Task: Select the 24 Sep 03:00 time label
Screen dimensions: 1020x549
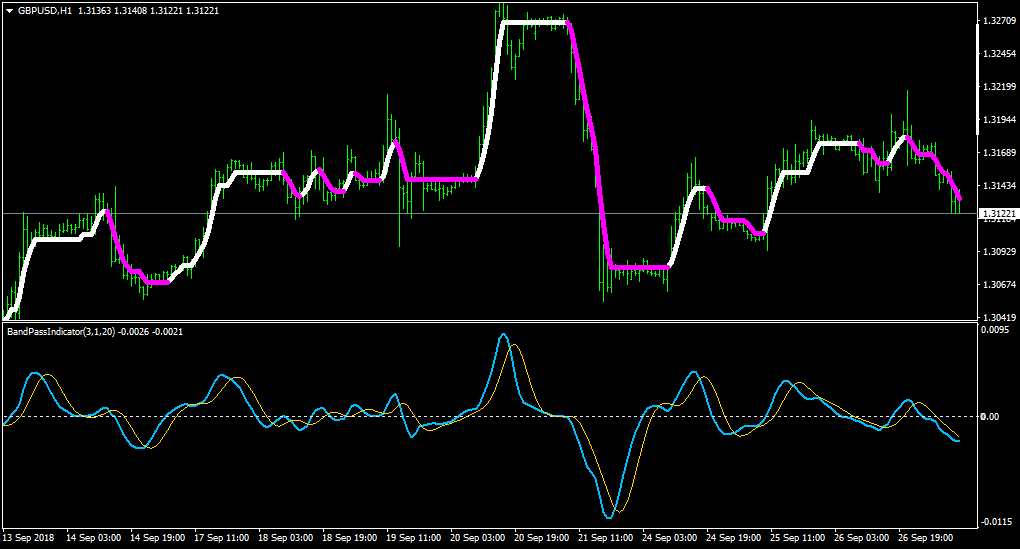Action: pos(669,538)
